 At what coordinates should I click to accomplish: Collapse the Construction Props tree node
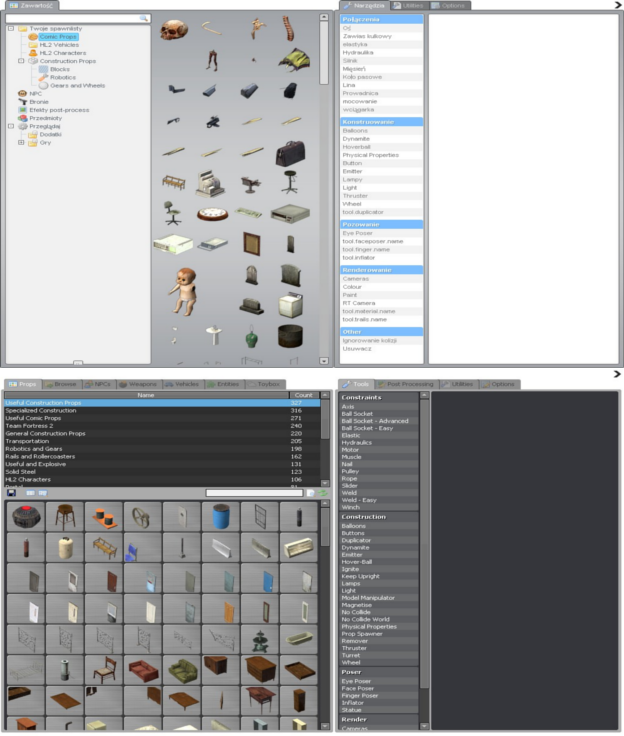(x=21, y=61)
